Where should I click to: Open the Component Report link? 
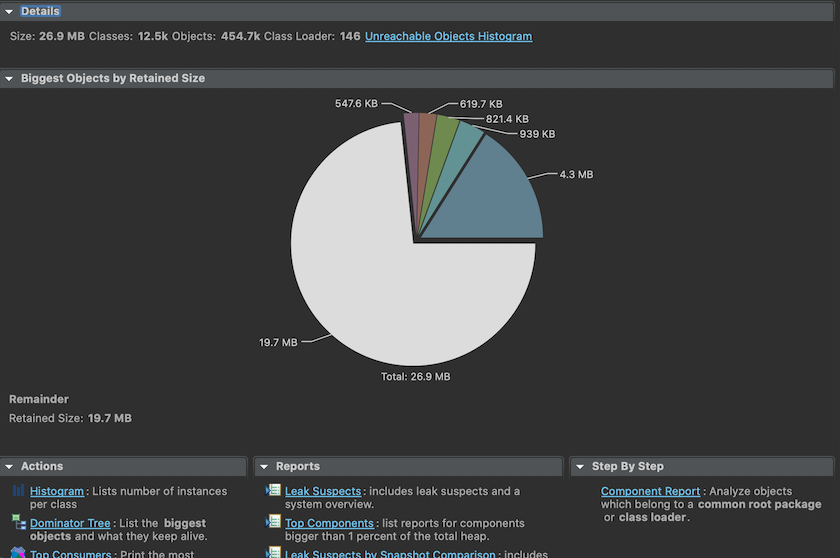(650, 492)
